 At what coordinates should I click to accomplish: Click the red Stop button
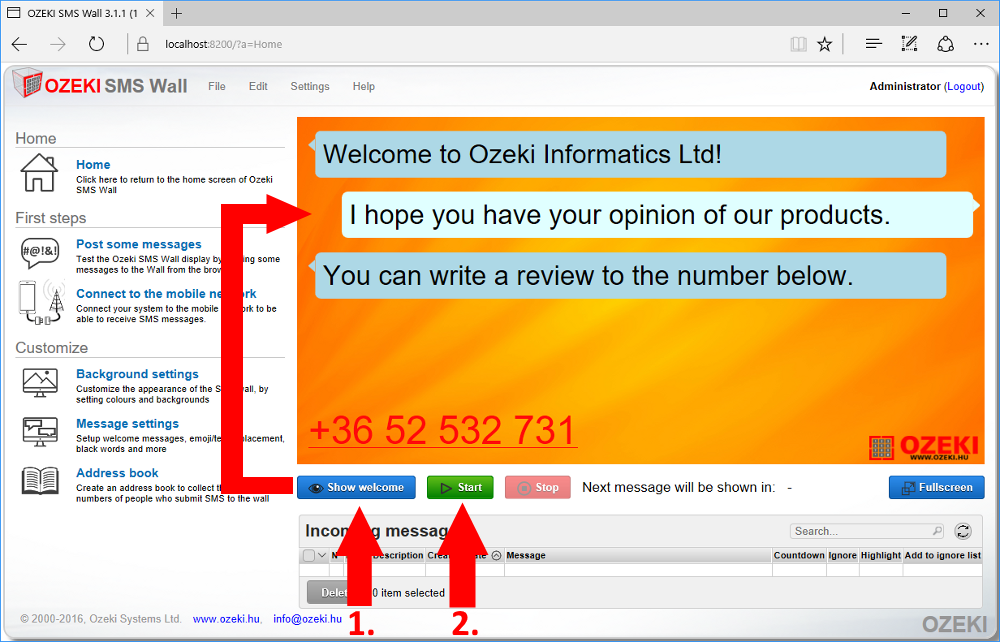538,488
